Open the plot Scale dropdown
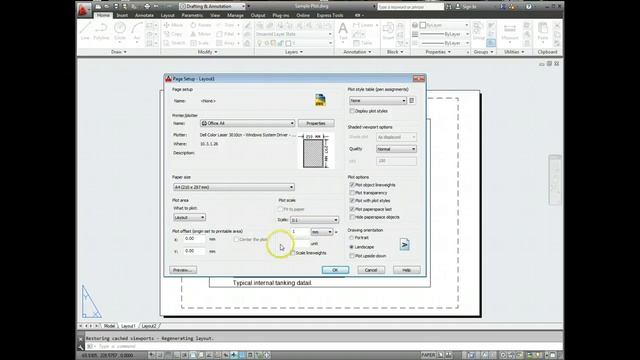The image size is (640, 360). click(314, 220)
